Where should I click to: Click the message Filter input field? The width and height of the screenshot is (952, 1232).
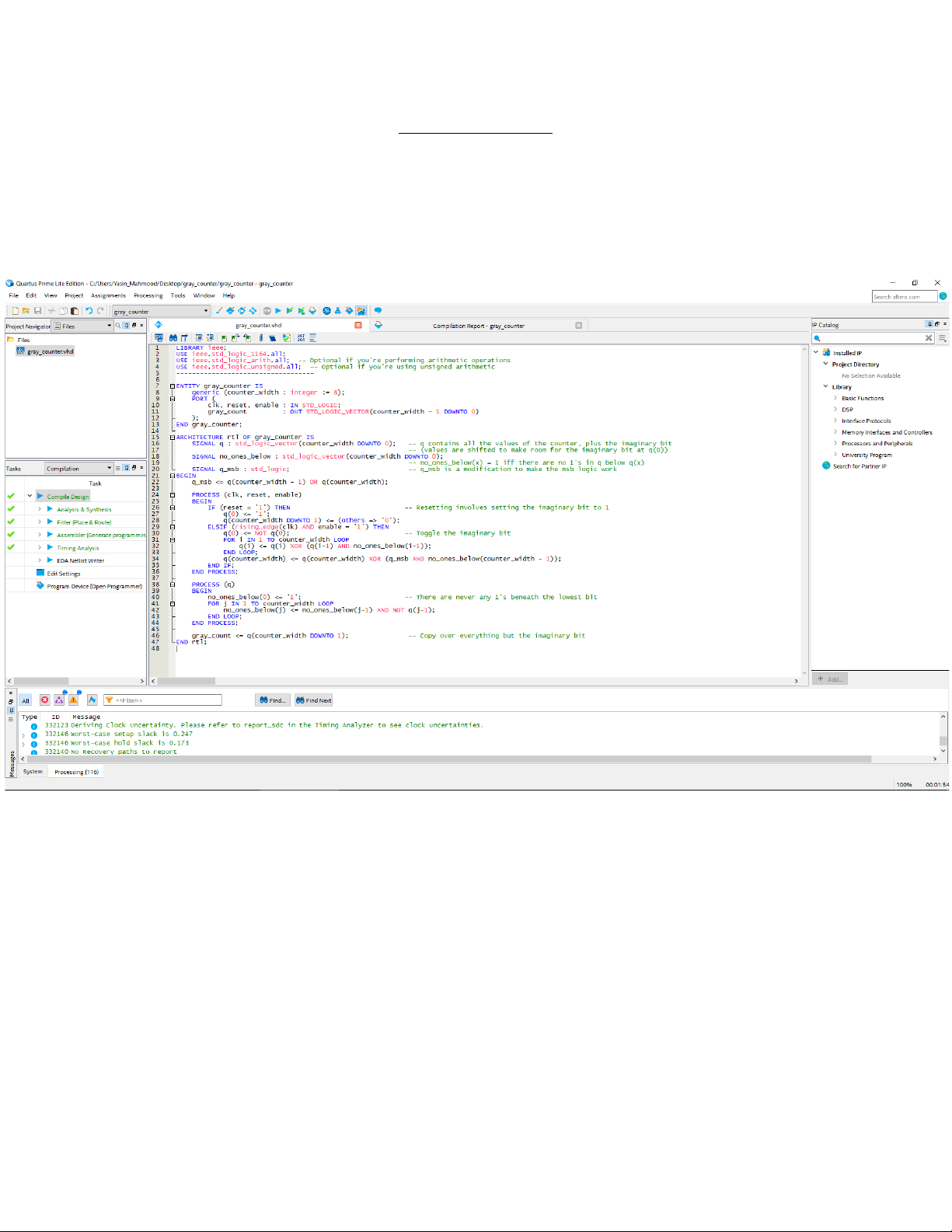[x=163, y=700]
